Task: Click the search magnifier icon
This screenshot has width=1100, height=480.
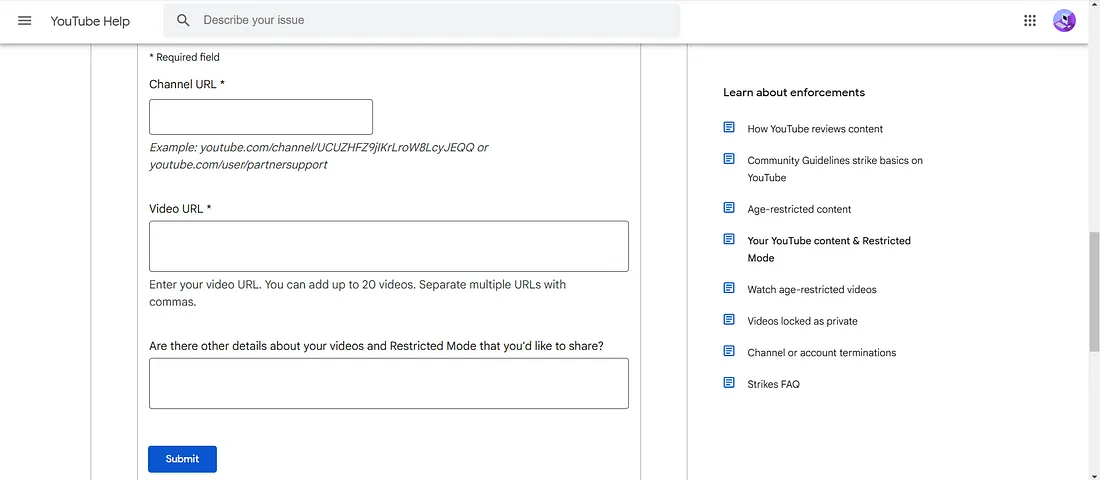Action: (183, 20)
